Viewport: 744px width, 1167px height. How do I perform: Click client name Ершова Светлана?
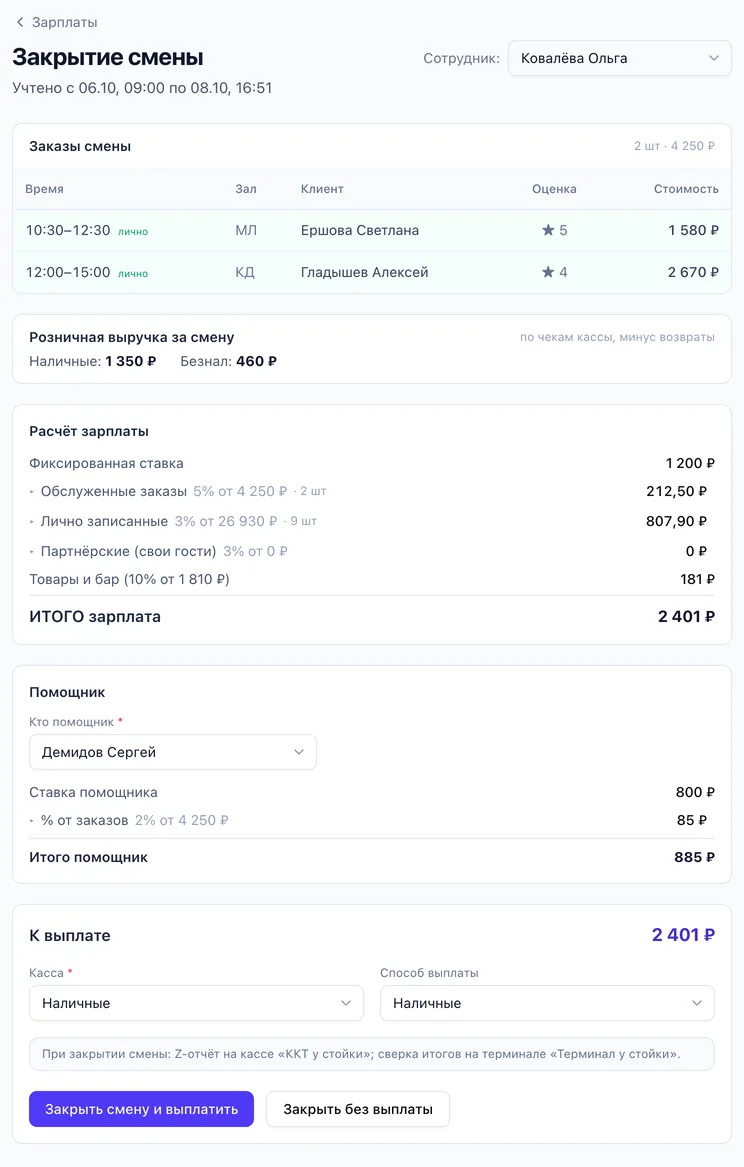point(359,231)
